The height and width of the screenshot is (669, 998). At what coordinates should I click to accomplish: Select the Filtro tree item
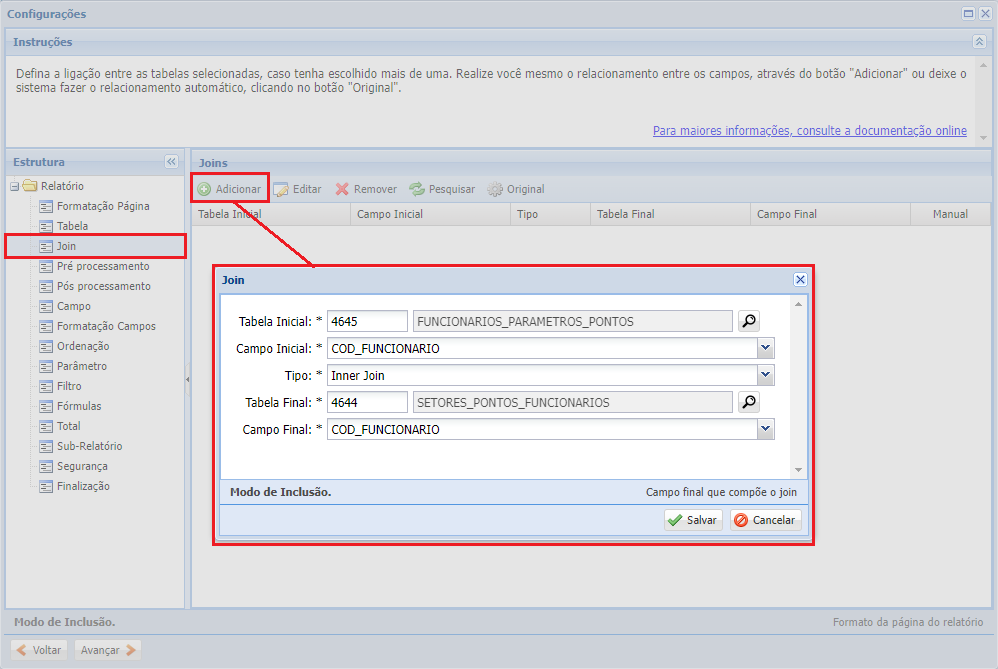pos(69,386)
